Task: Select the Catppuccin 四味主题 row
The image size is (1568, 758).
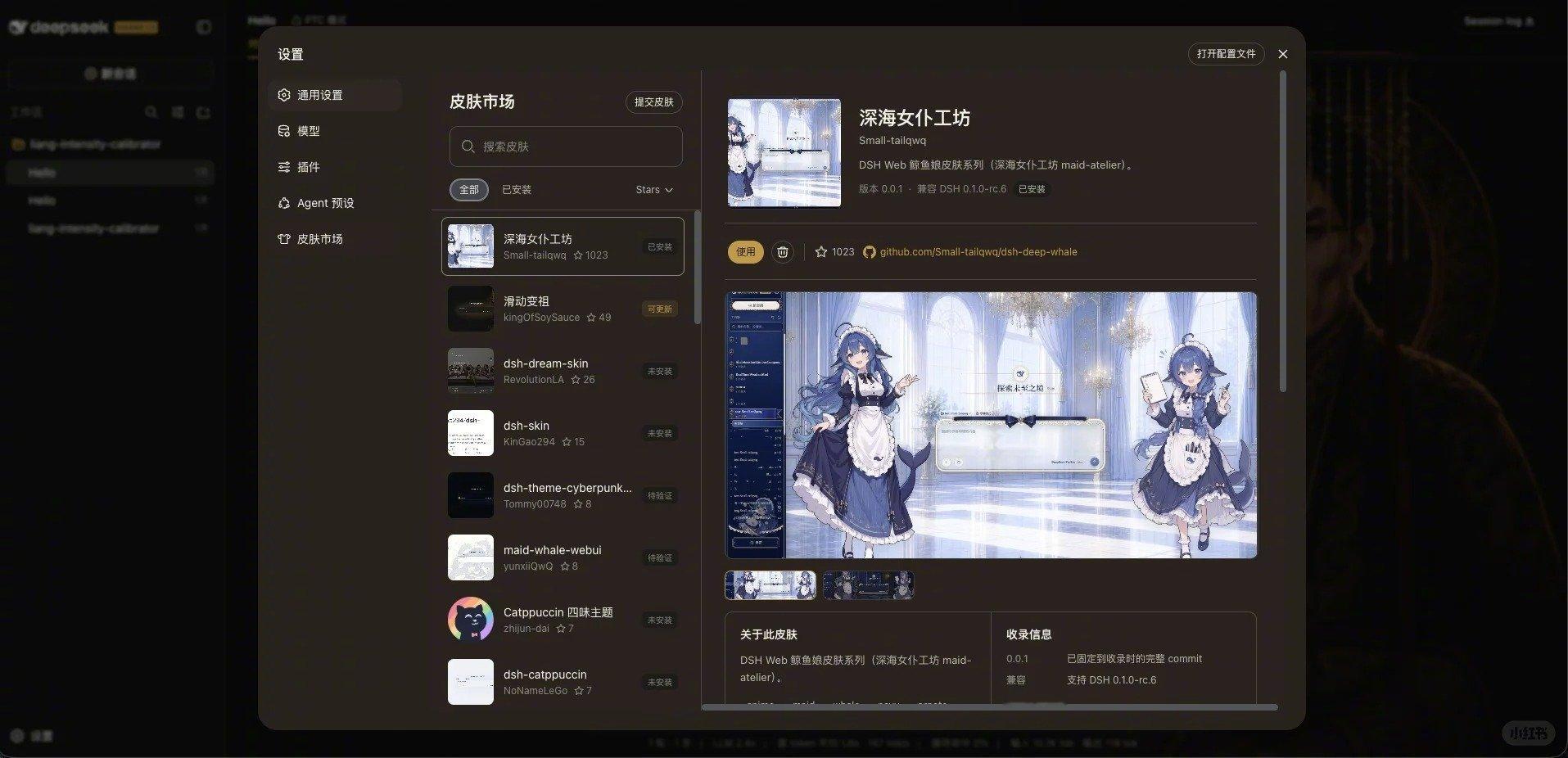Action: pyautogui.click(x=563, y=620)
